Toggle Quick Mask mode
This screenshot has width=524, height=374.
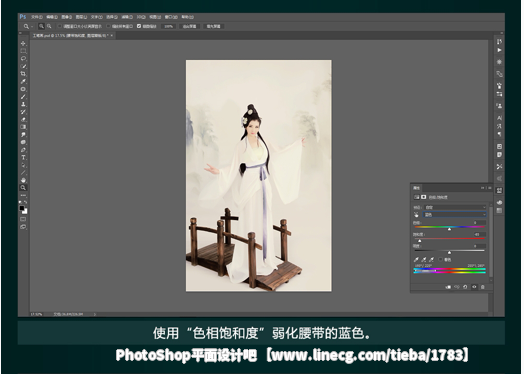[x=23, y=219]
